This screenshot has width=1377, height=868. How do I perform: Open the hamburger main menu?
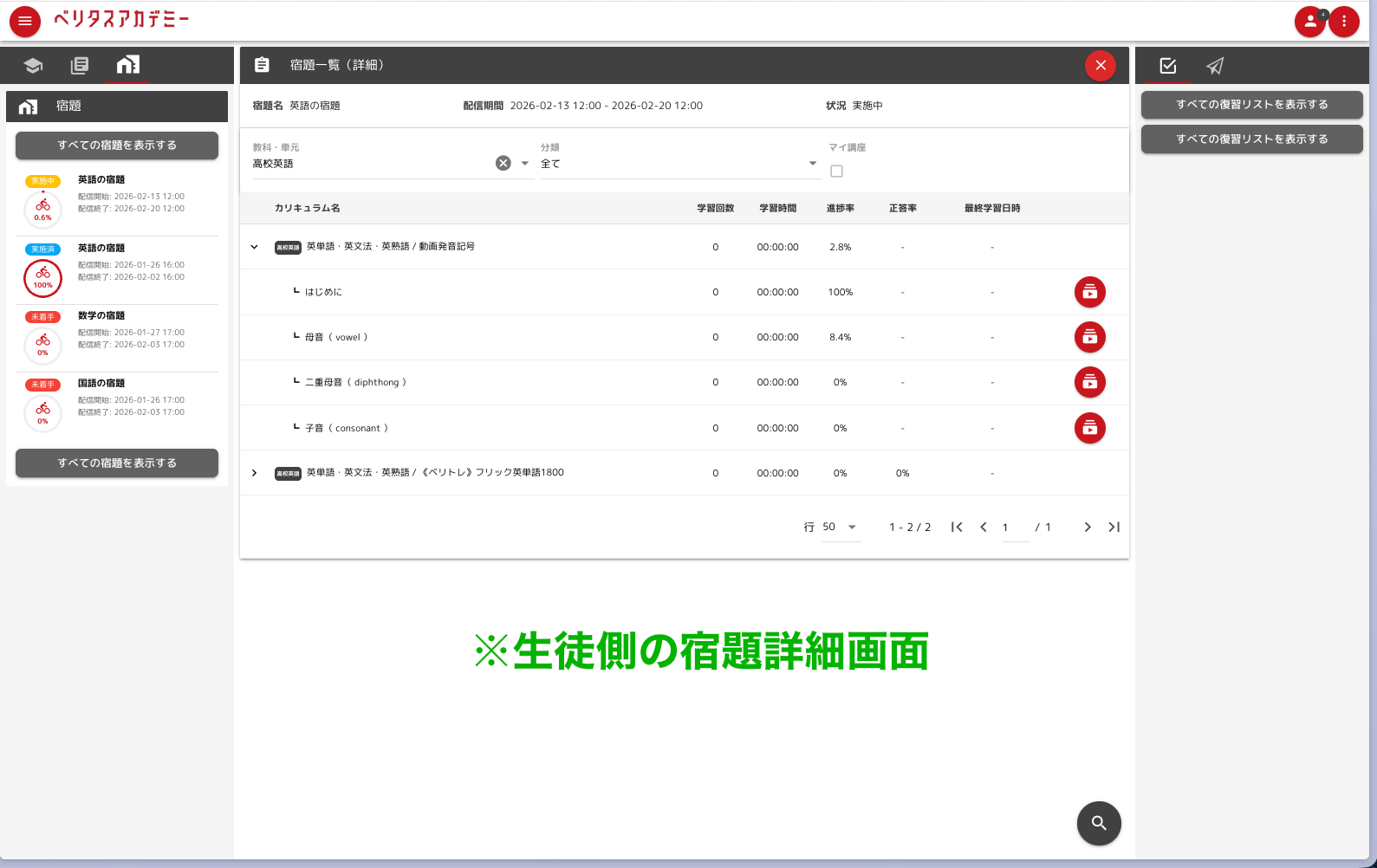point(25,22)
